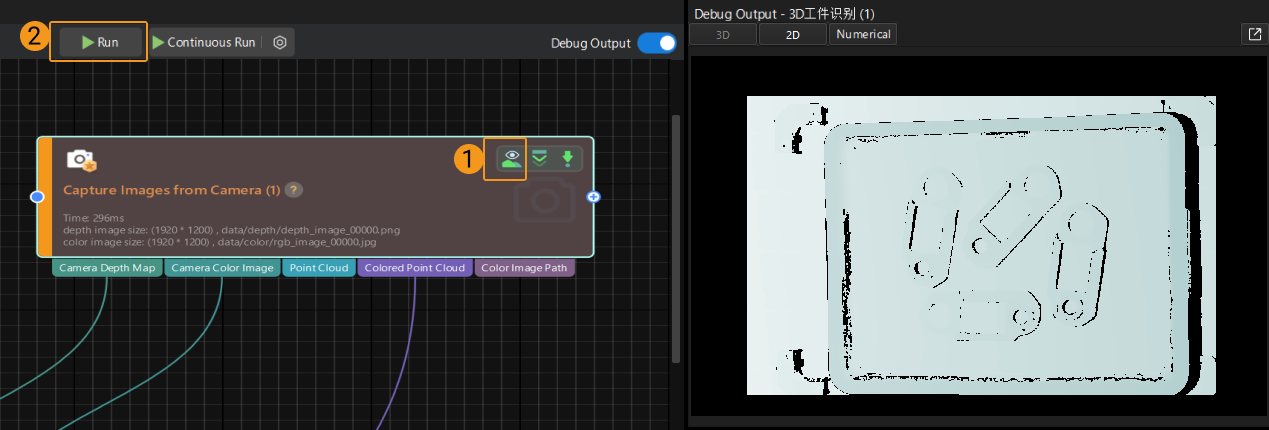Select the Camera Depth Map output port
The width and height of the screenshot is (1269, 430).
coord(106,268)
